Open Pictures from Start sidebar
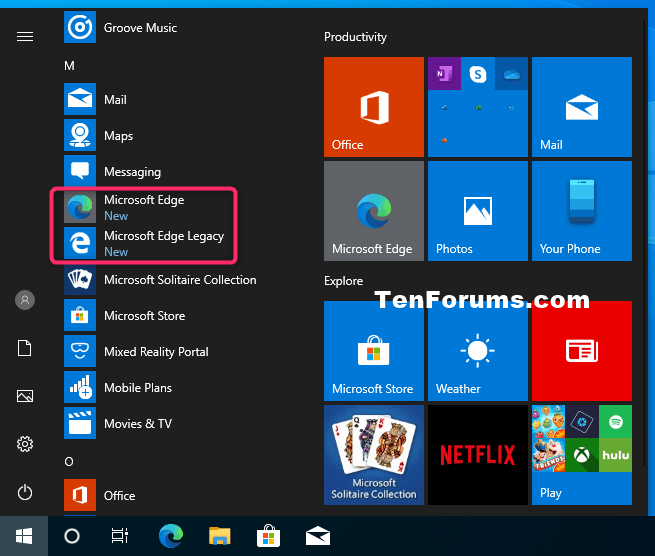This screenshot has height=556, width=655. click(25, 396)
